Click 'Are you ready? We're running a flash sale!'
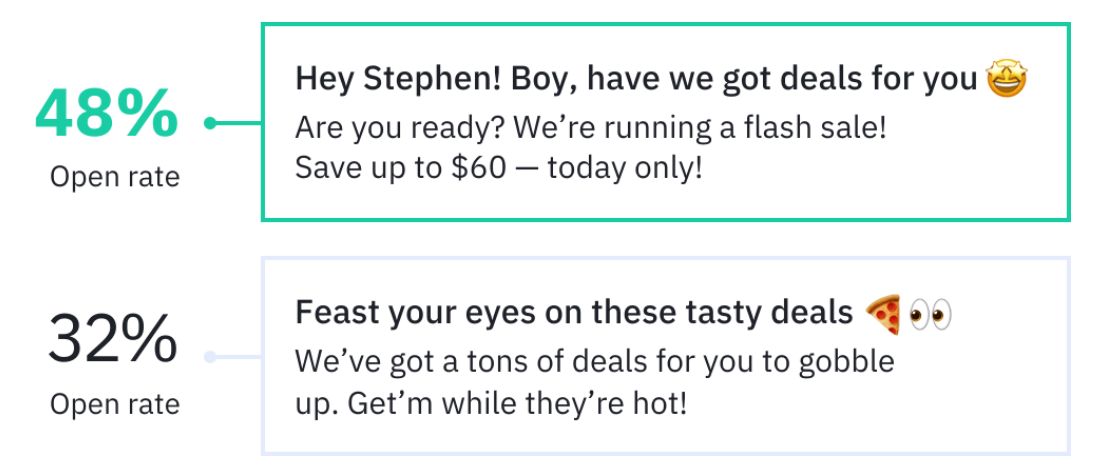Viewport: 1098px width, 475px height. (x=591, y=128)
